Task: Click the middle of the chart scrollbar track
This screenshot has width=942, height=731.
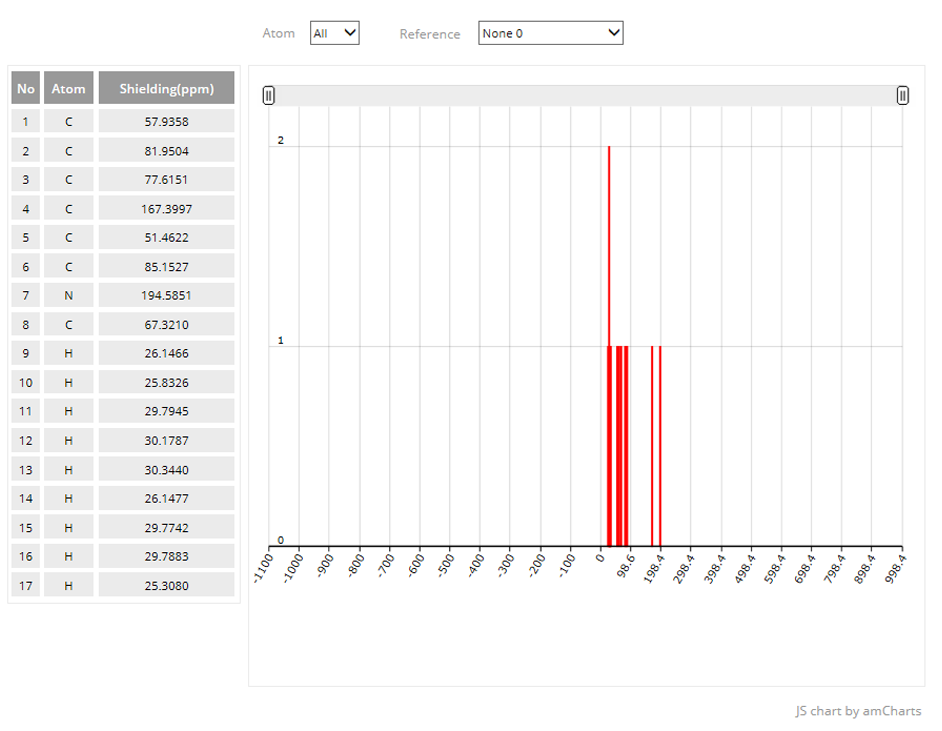Action: [x=585, y=95]
